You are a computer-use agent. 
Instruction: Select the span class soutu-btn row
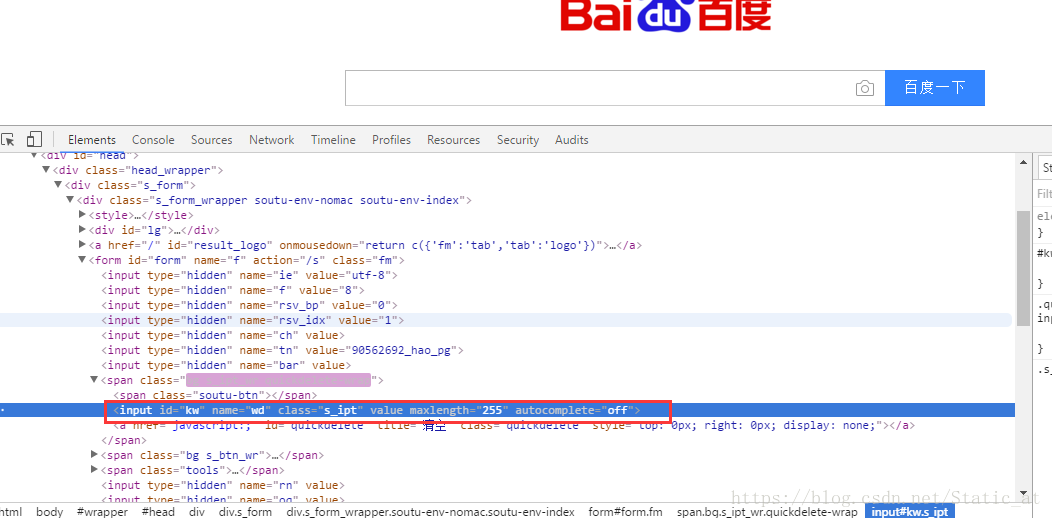tap(215, 395)
